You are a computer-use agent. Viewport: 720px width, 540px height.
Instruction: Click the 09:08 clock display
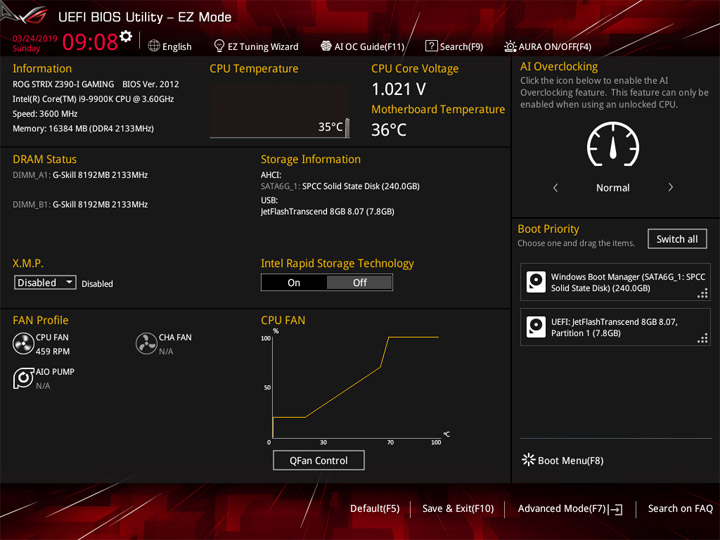(x=90, y=42)
